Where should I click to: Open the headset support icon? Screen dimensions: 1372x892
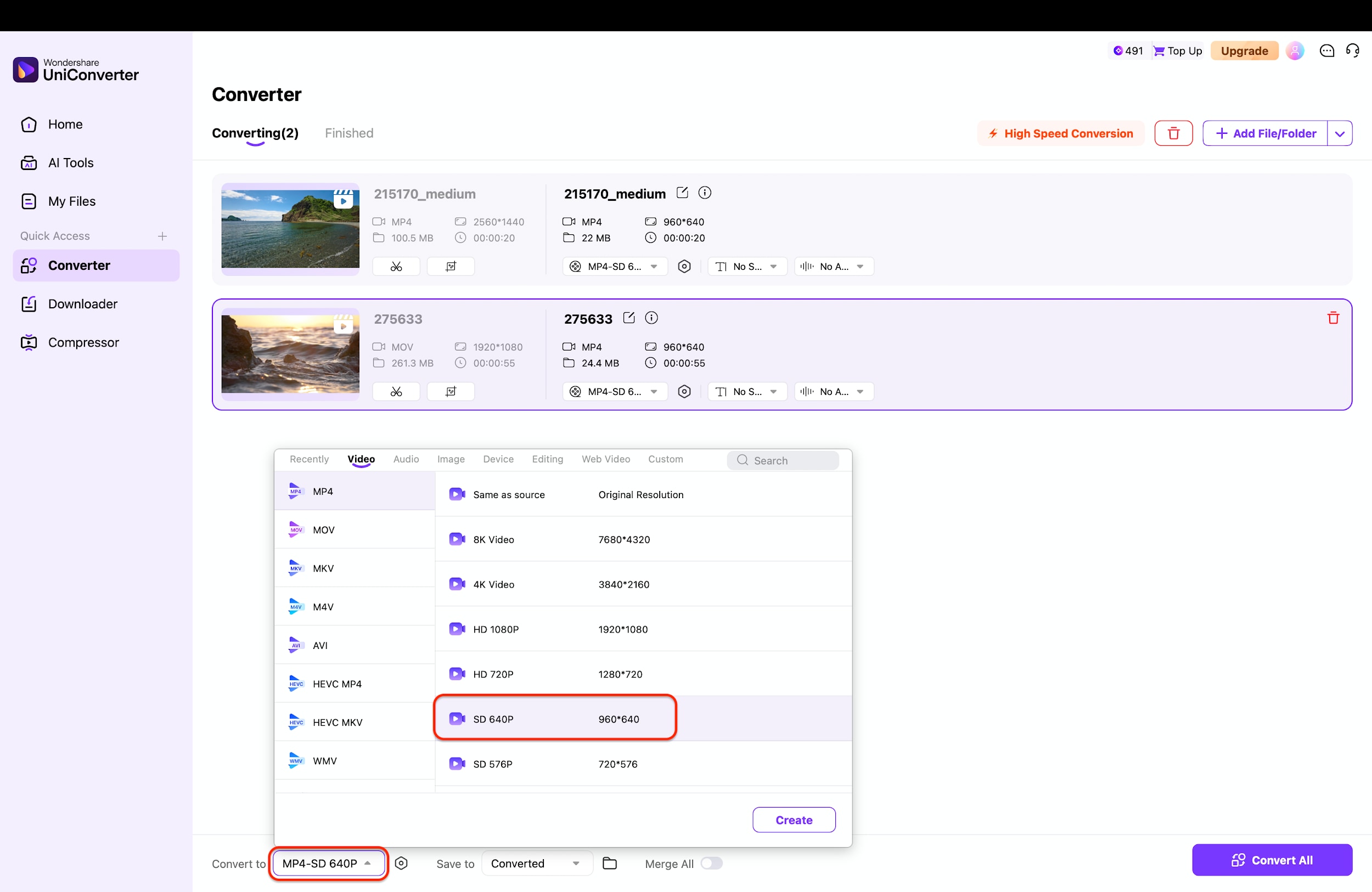click(1353, 50)
